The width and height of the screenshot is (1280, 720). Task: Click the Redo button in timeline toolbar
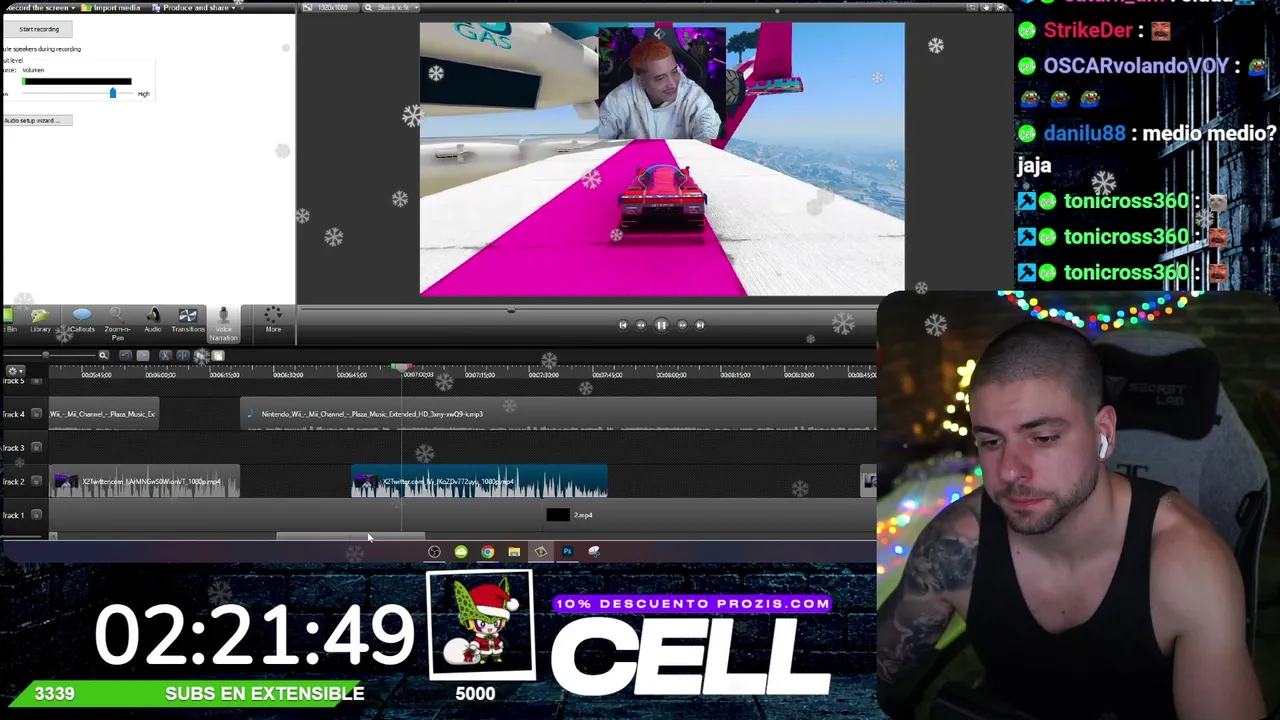click(143, 355)
